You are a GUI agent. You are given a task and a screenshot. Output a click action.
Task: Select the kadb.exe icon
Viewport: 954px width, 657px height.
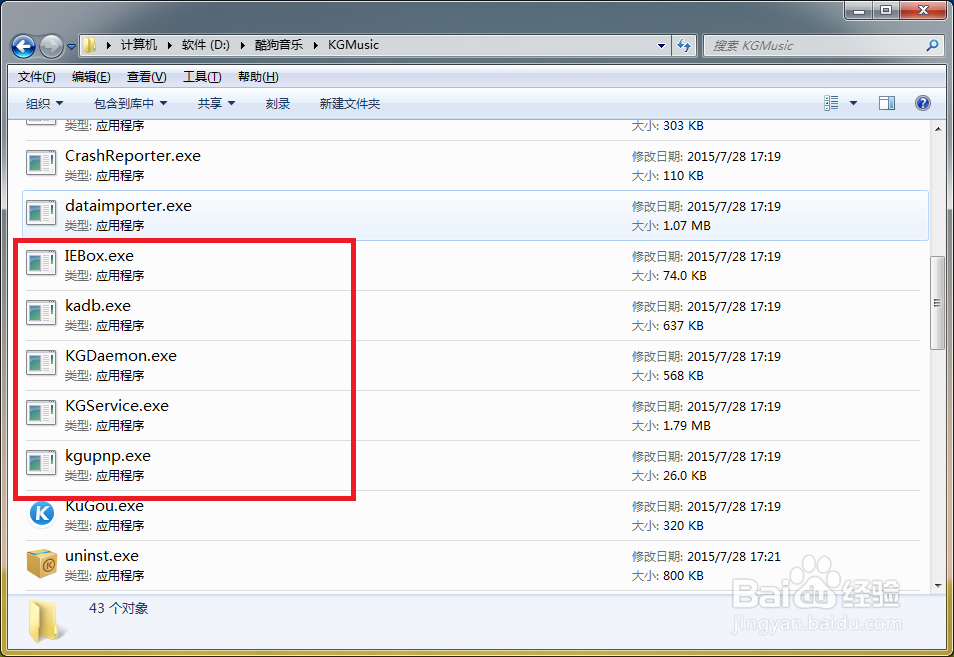(41, 313)
